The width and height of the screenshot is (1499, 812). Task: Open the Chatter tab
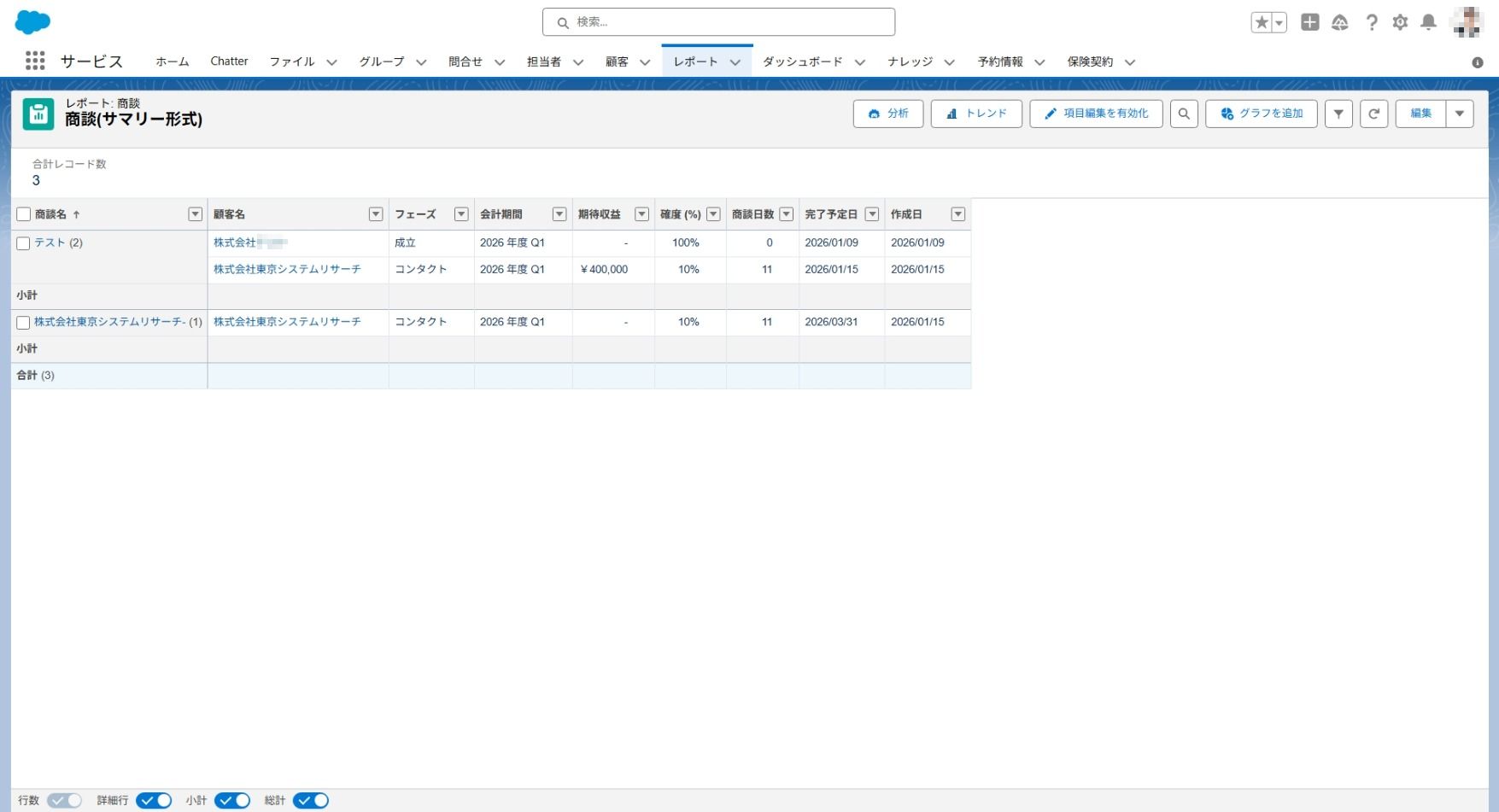point(229,61)
